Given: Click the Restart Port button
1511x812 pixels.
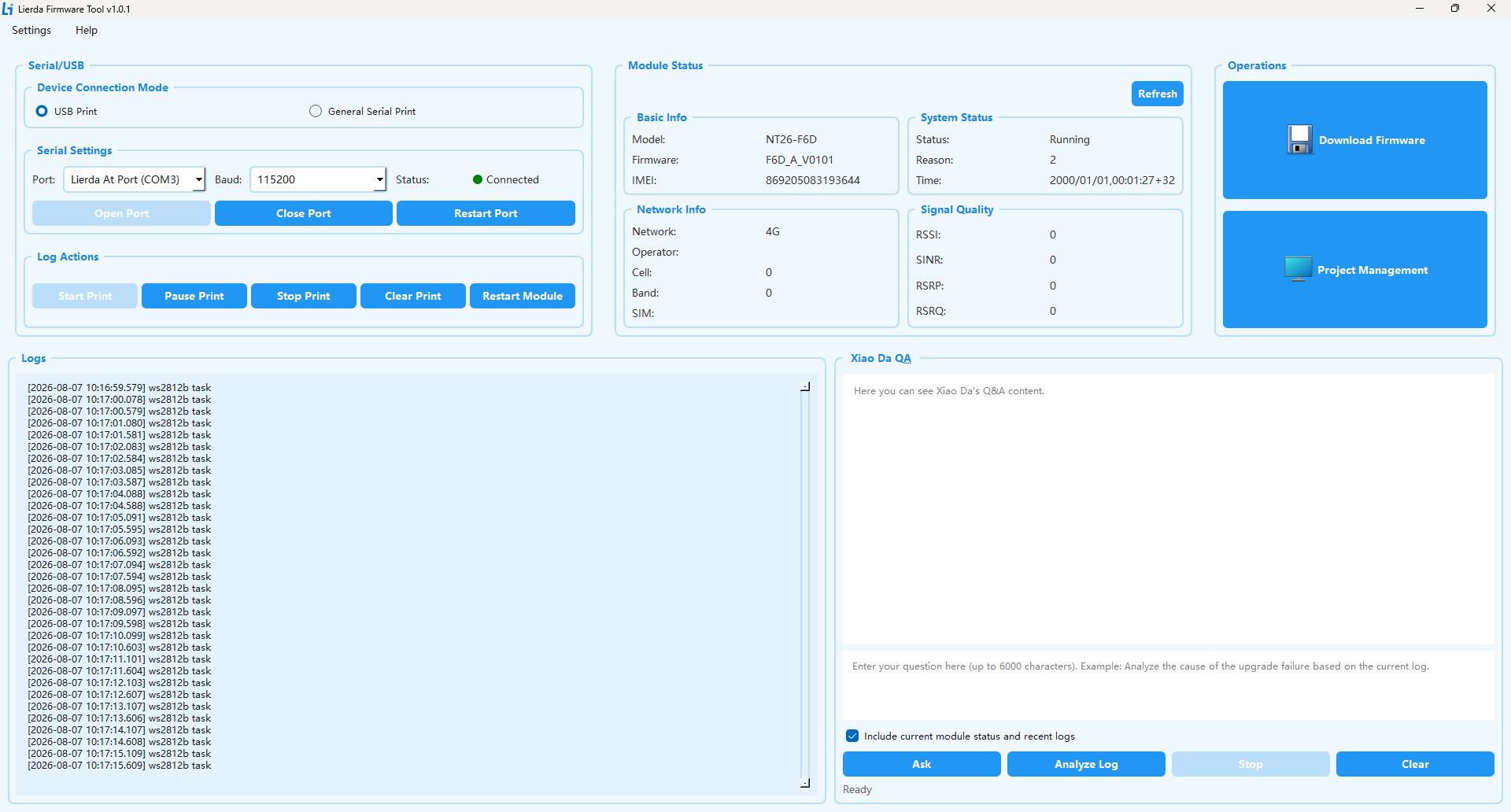Looking at the screenshot, I should 486,213.
